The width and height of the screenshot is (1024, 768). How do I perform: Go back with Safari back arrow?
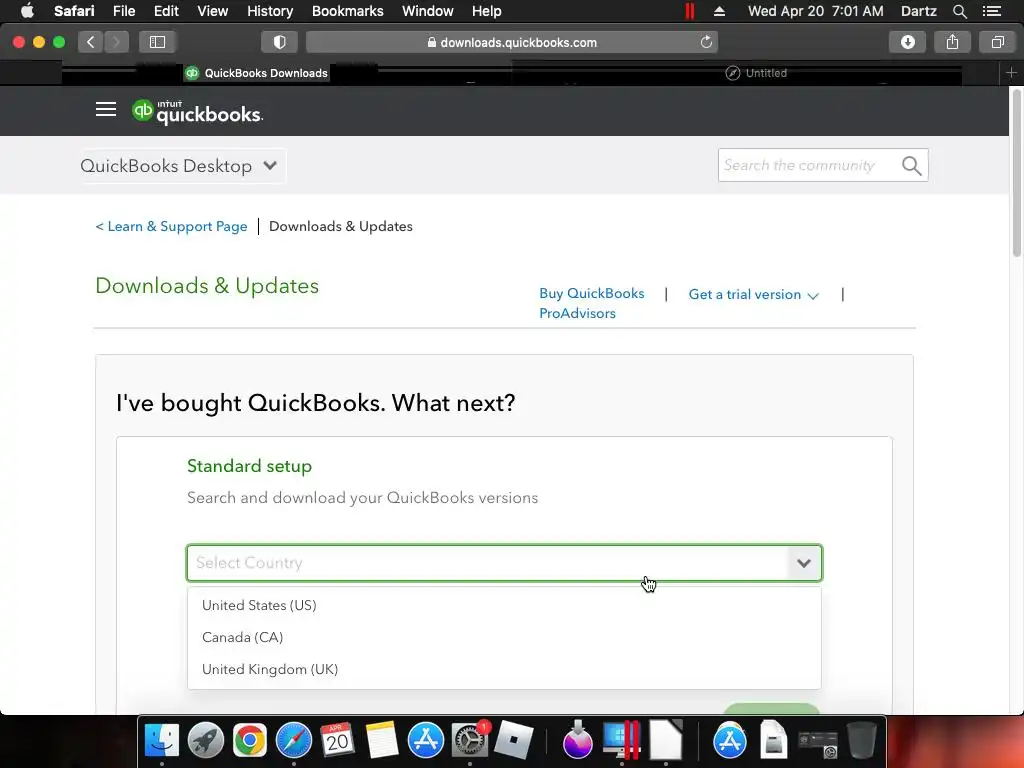pos(91,42)
